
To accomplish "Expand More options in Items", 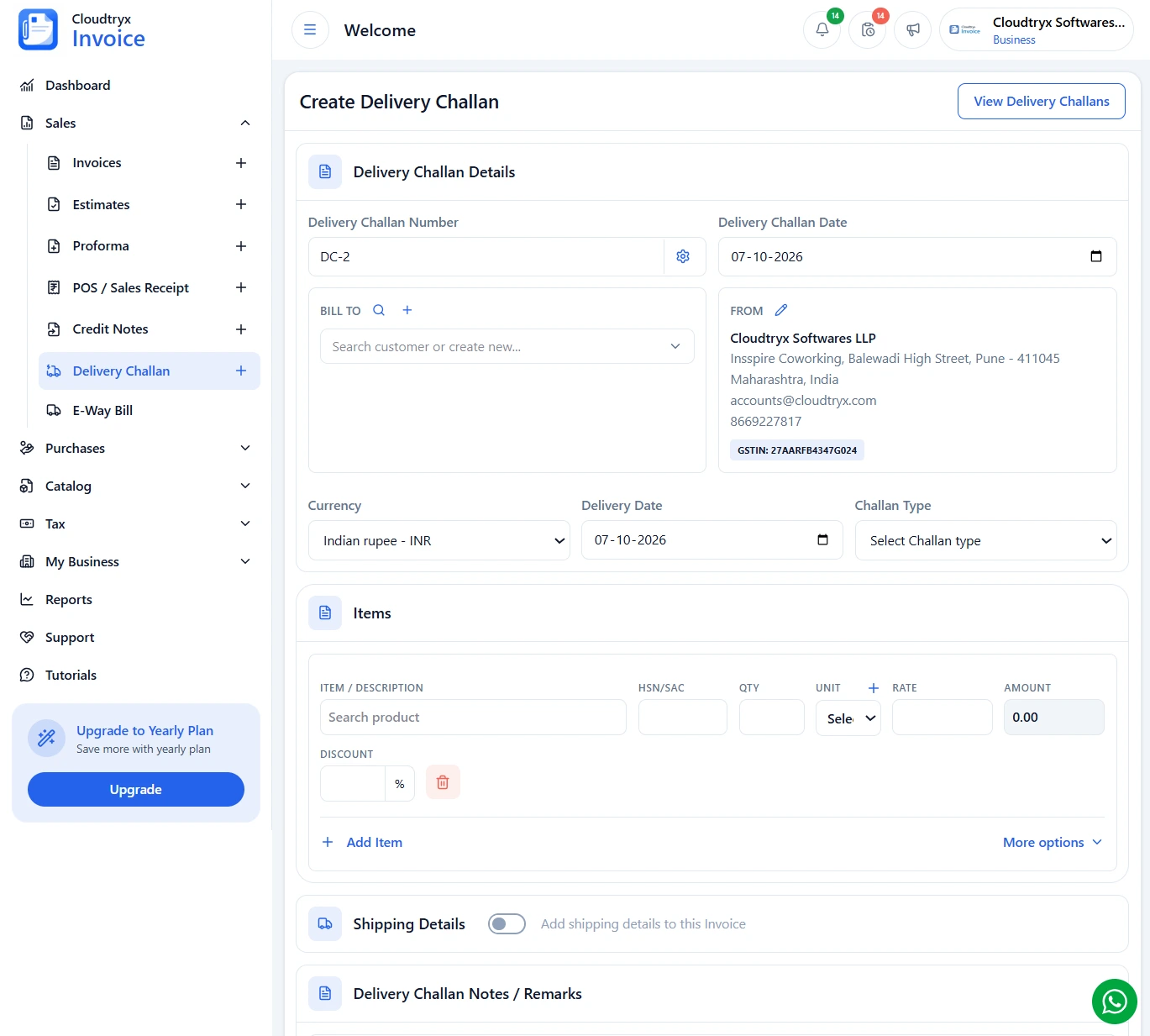I will pos(1052,842).
